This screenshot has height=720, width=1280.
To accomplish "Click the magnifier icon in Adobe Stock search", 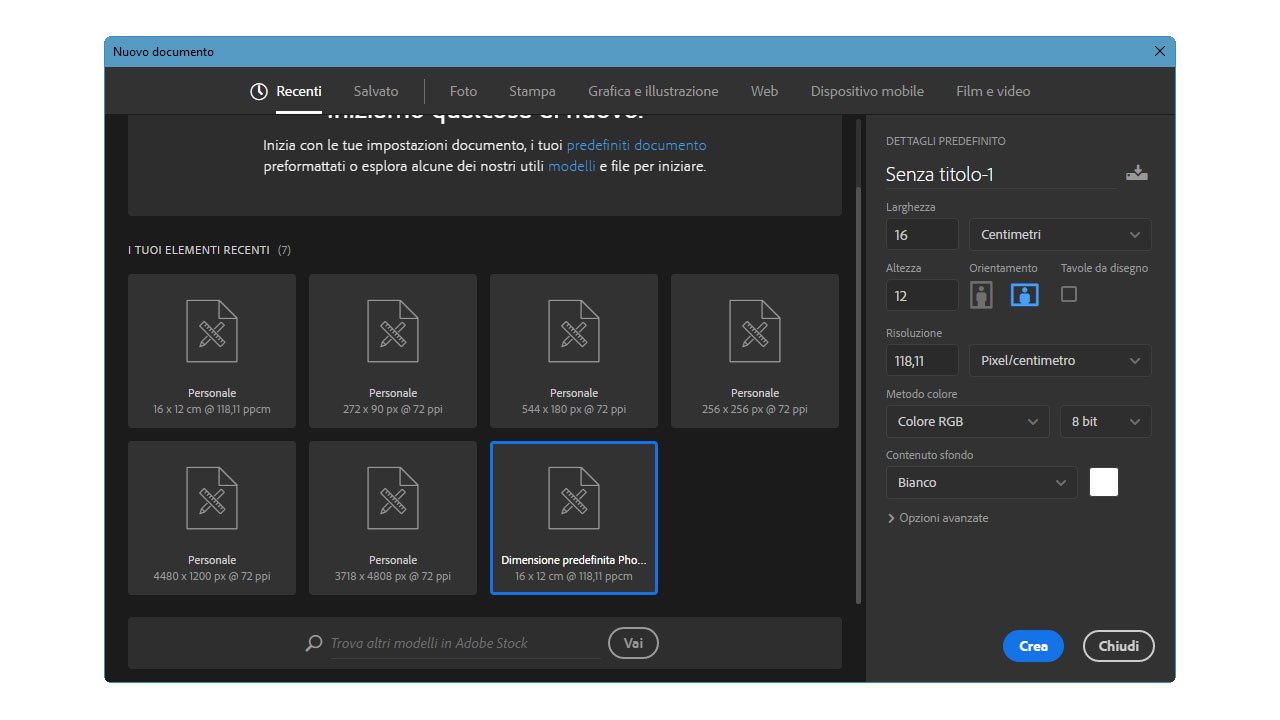I will coord(314,643).
